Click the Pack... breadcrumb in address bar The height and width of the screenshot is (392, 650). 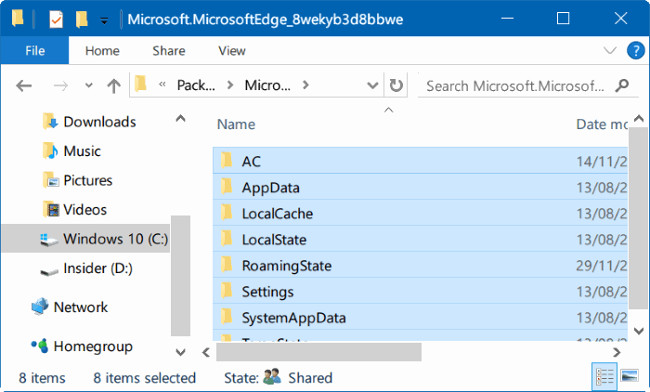coord(196,85)
